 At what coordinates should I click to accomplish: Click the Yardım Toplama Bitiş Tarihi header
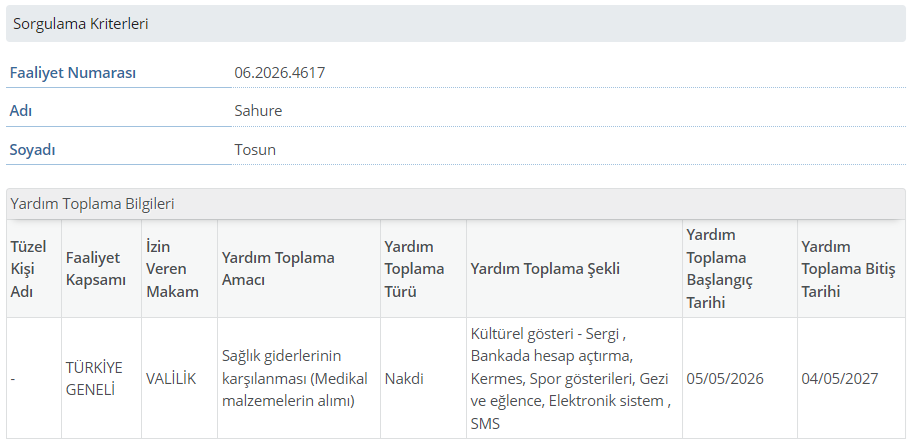pos(851,269)
